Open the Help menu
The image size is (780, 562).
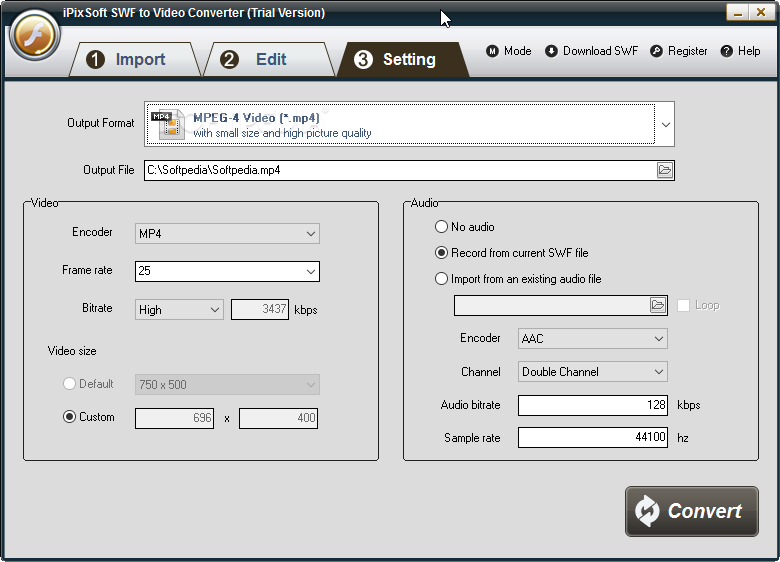(740, 51)
